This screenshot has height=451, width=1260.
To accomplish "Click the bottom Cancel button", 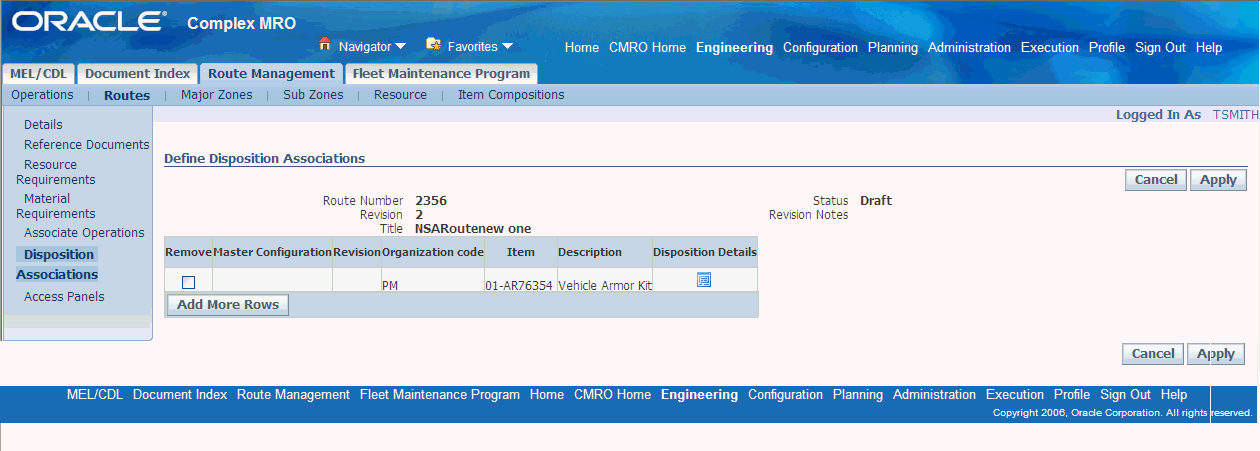I will pyautogui.click(x=1153, y=354).
